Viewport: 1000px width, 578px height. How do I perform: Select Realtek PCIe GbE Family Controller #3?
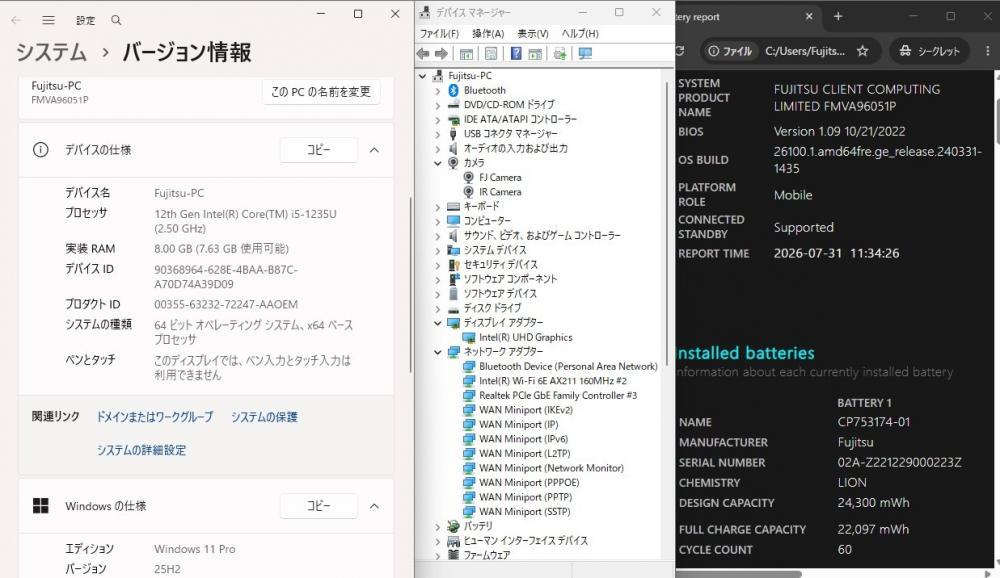pyautogui.click(x=558, y=396)
